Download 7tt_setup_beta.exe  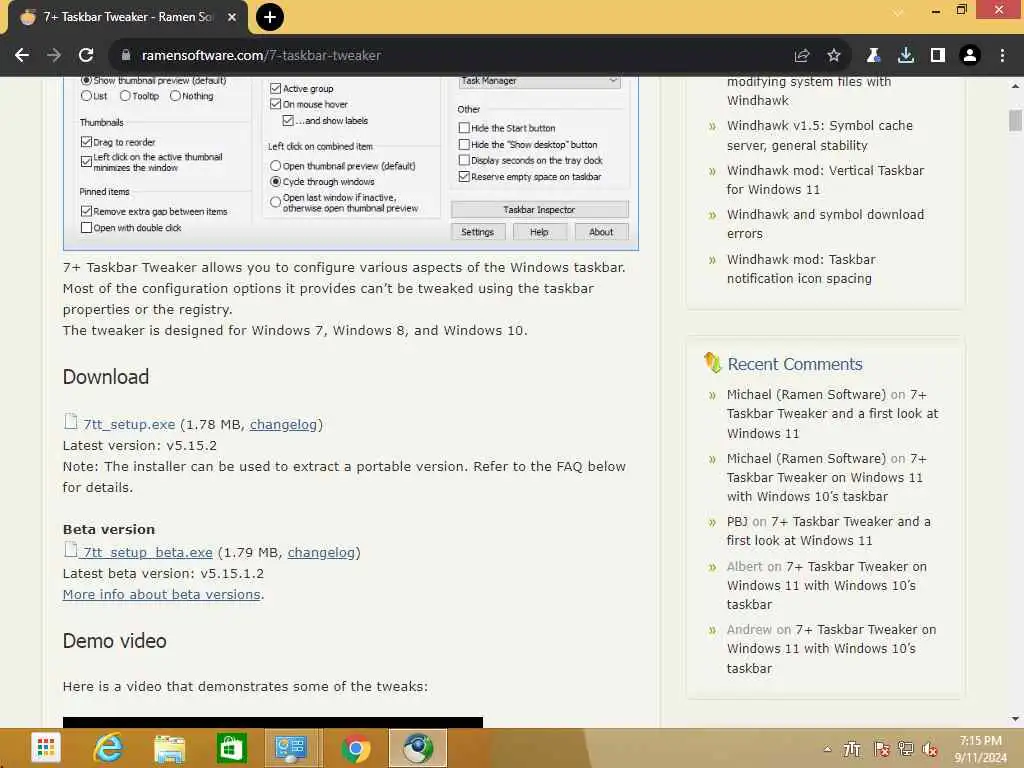pos(148,552)
